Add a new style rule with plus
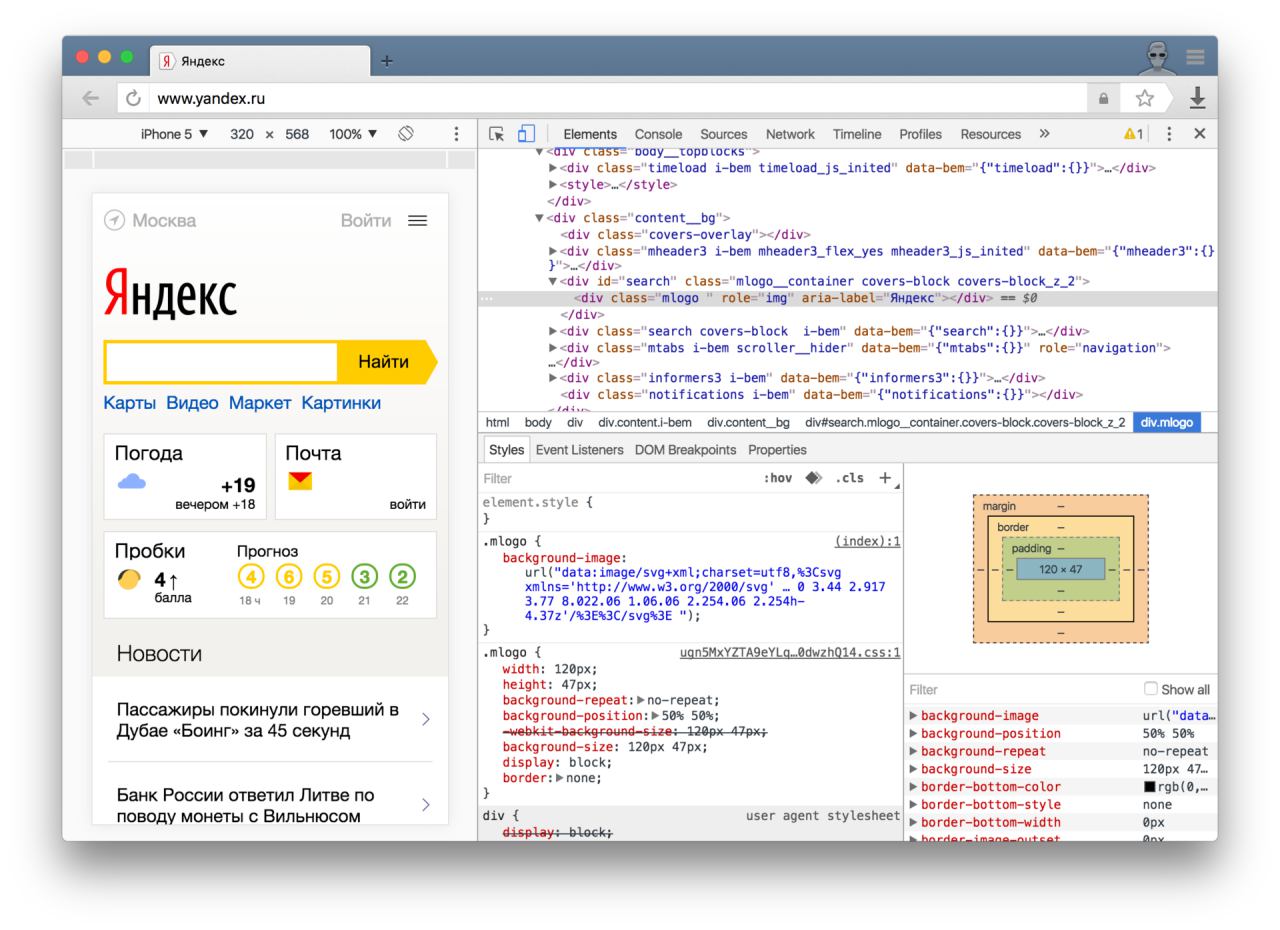This screenshot has width=1280, height=930. point(885,478)
